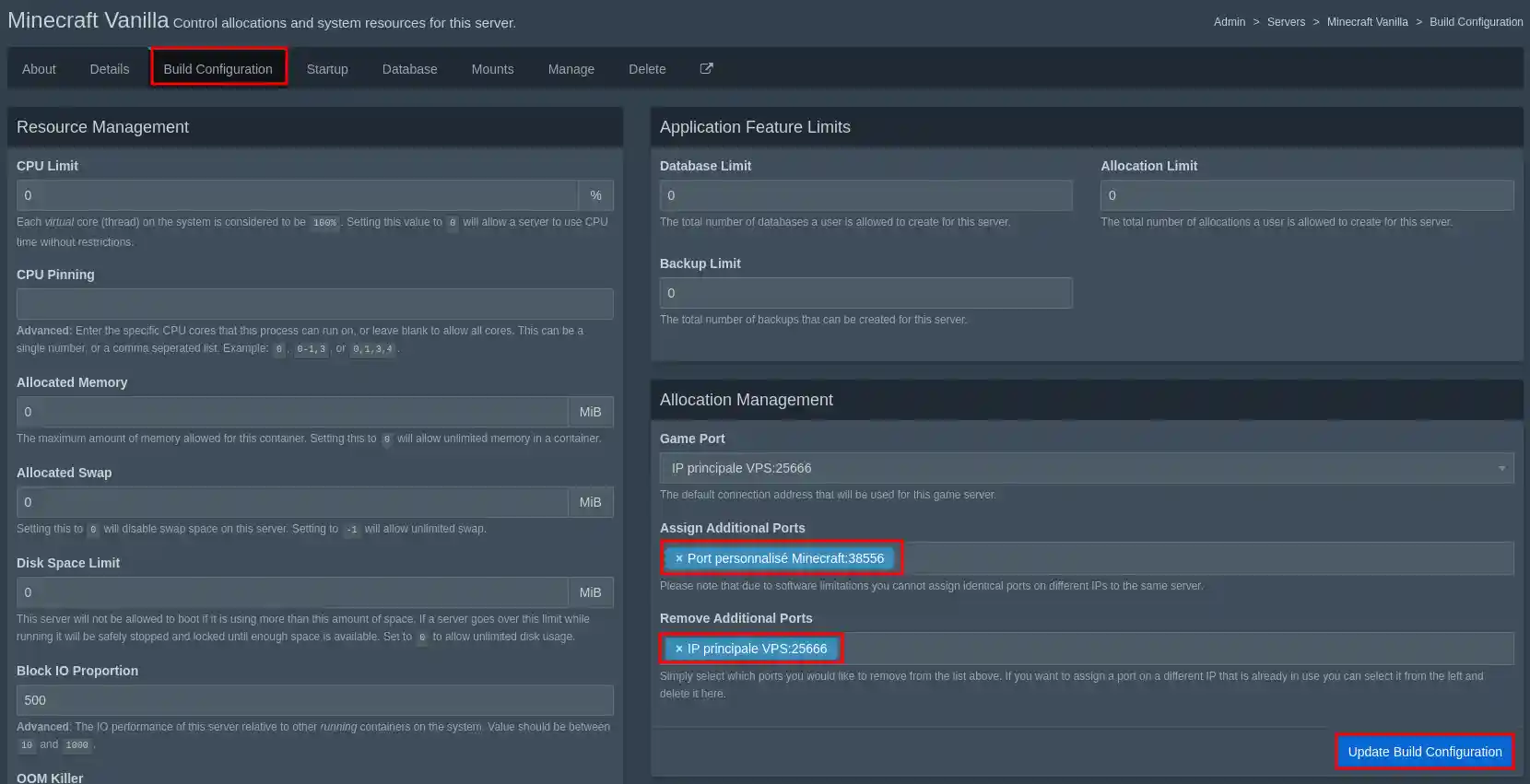
Task: Switch to the Startup tab
Action: (327, 69)
